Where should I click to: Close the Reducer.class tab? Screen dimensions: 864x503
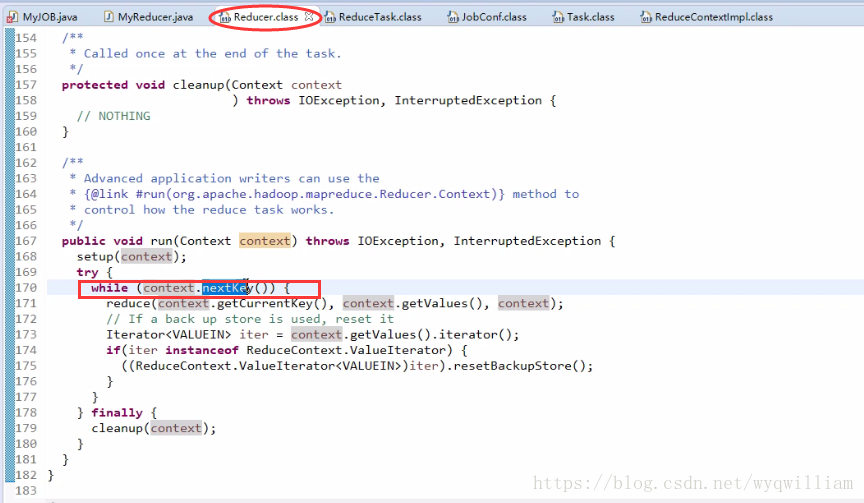coord(309,17)
